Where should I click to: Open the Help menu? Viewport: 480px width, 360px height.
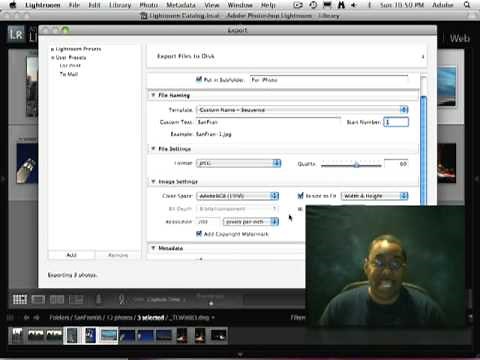point(268,5)
